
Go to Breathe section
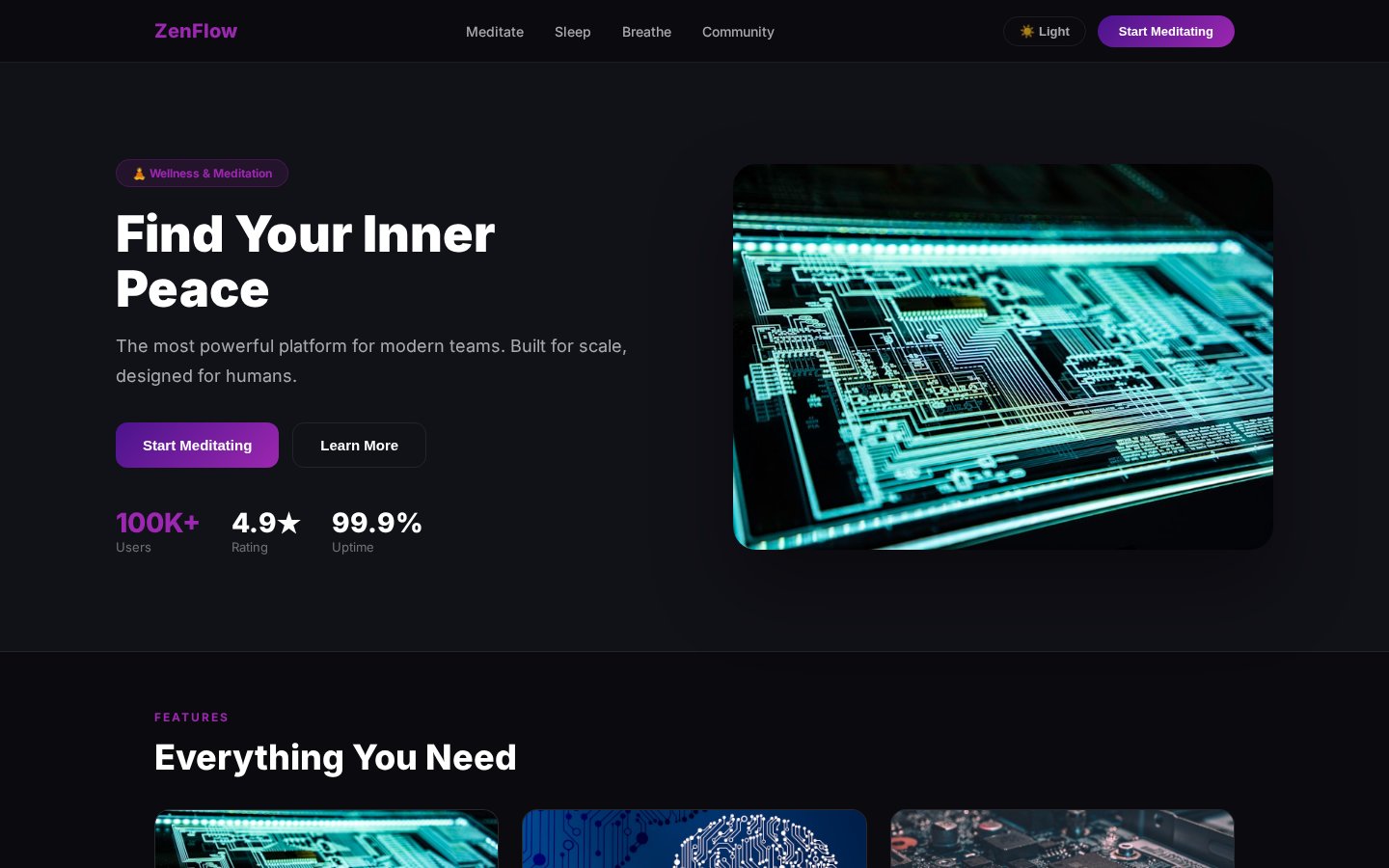(x=646, y=32)
